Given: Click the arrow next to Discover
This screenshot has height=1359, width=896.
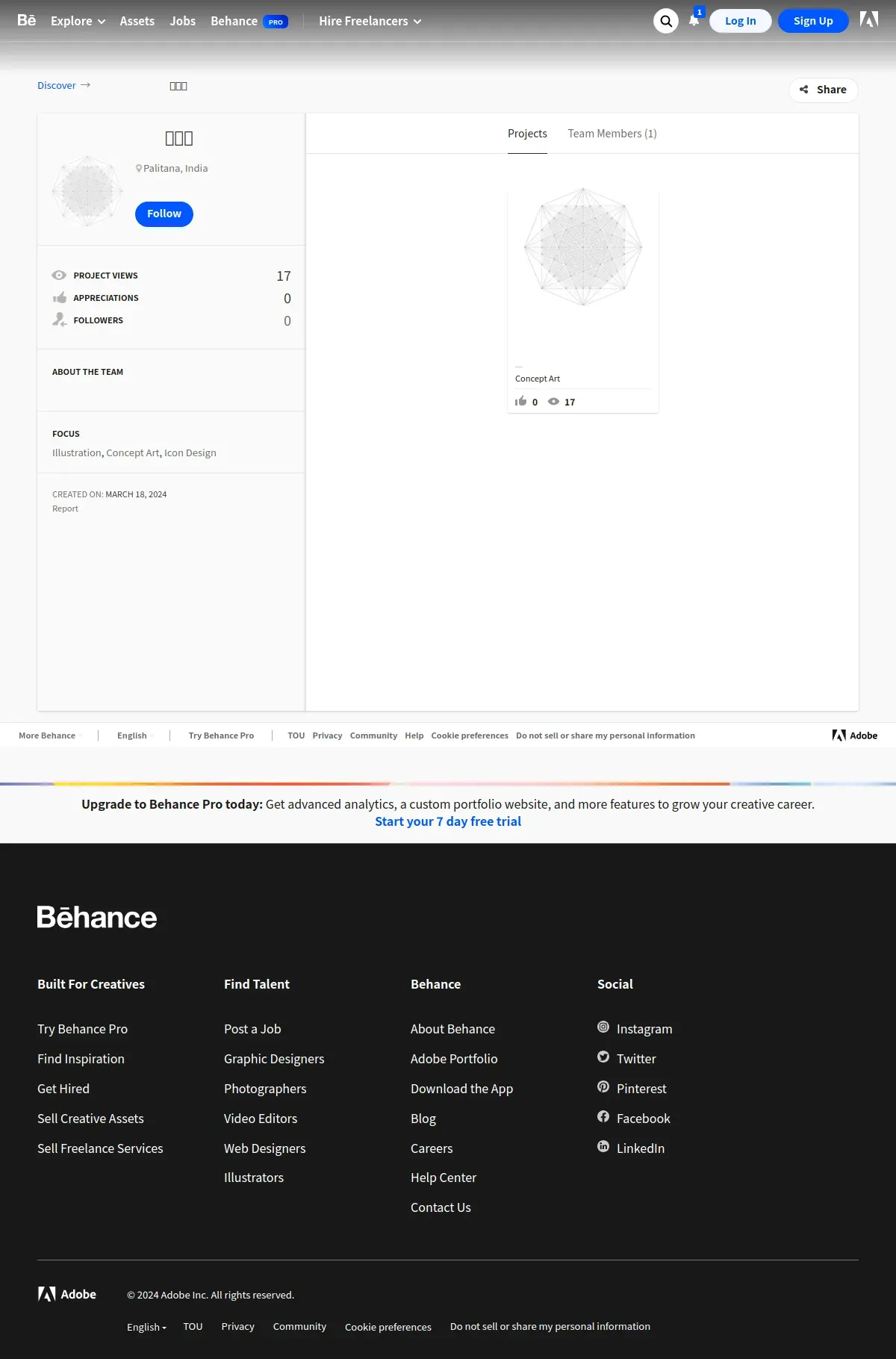Looking at the screenshot, I should tap(86, 85).
